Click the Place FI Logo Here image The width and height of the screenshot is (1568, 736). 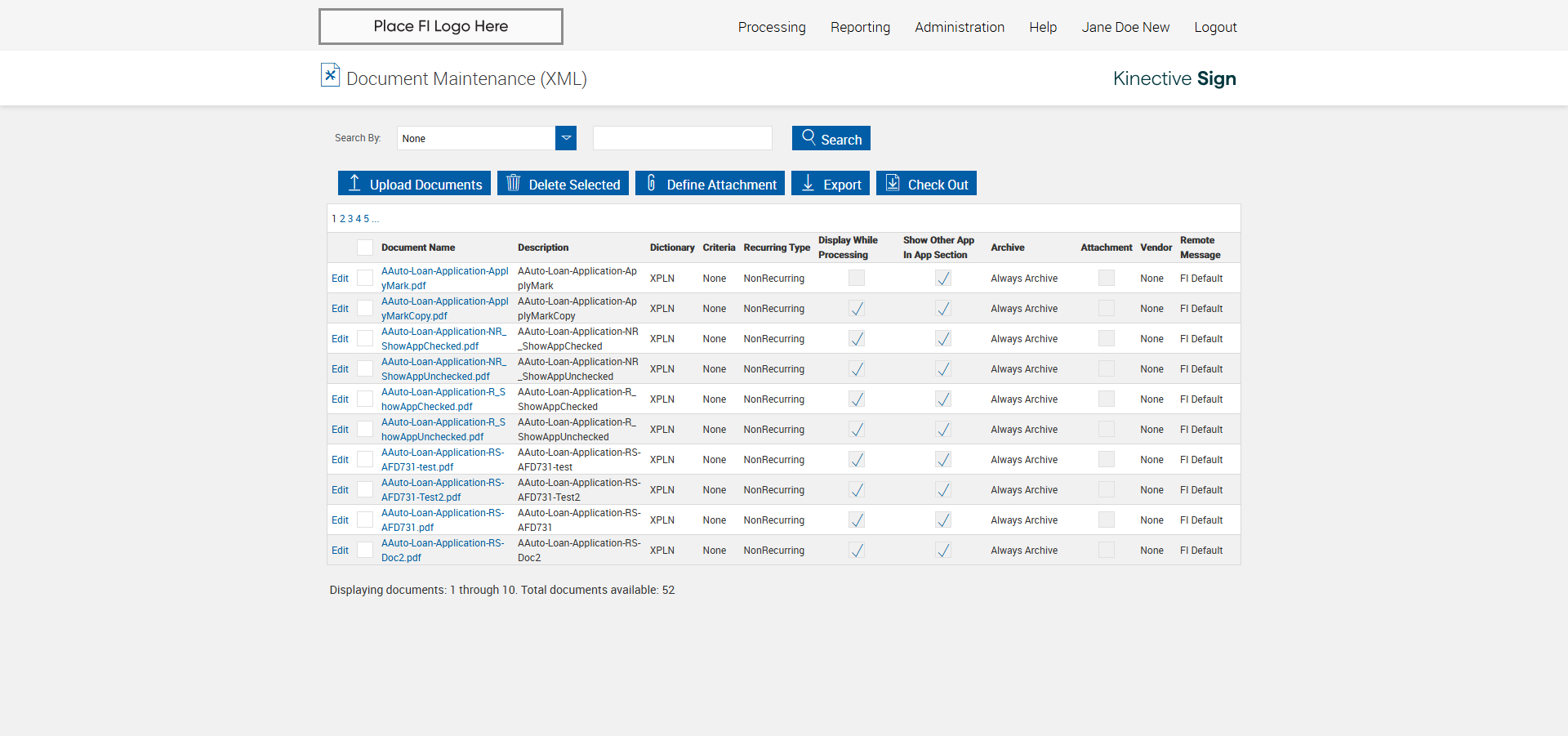440,26
